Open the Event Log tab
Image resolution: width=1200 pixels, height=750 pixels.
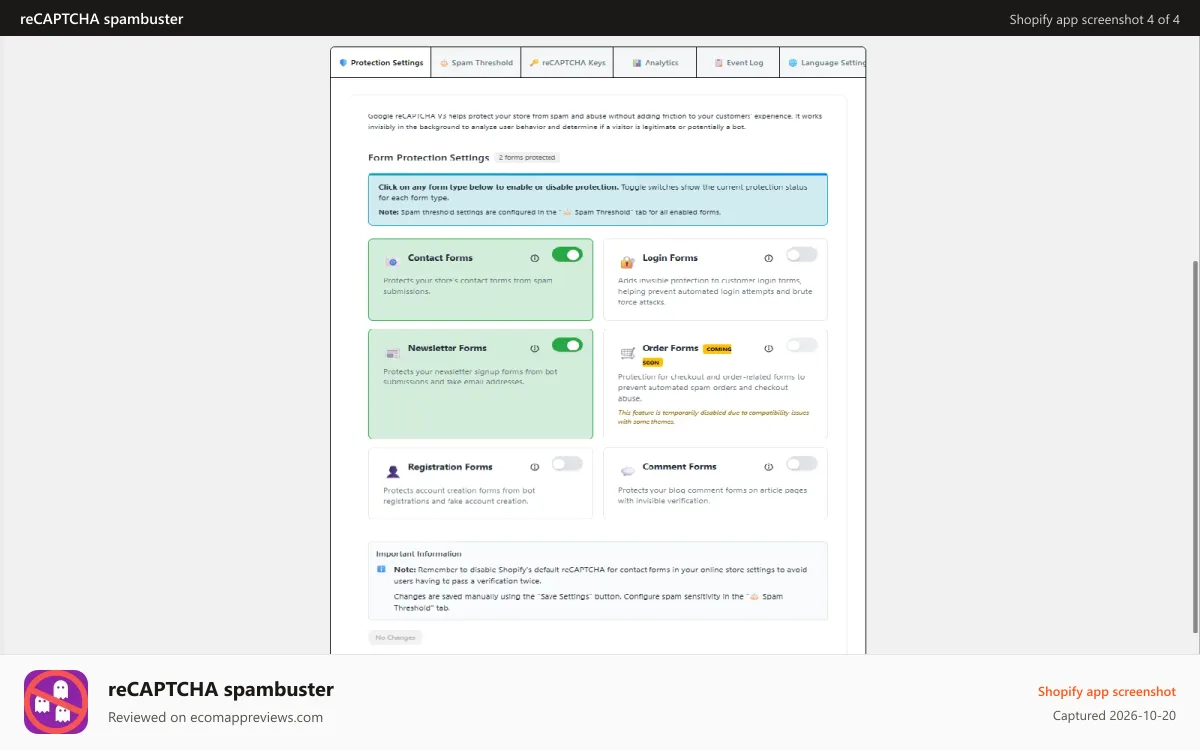point(738,62)
